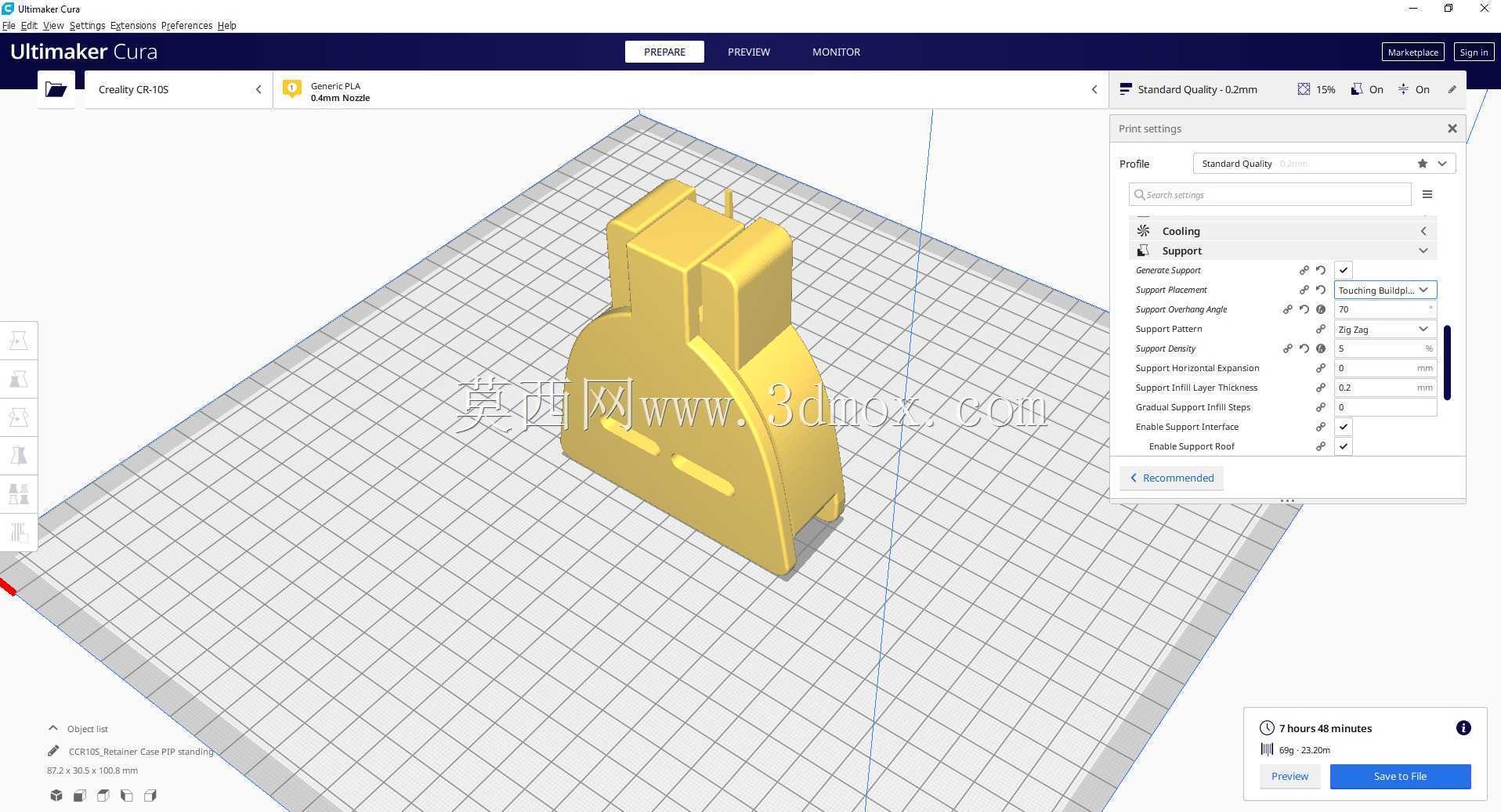Reset Support Density to default value

coord(1304,348)
